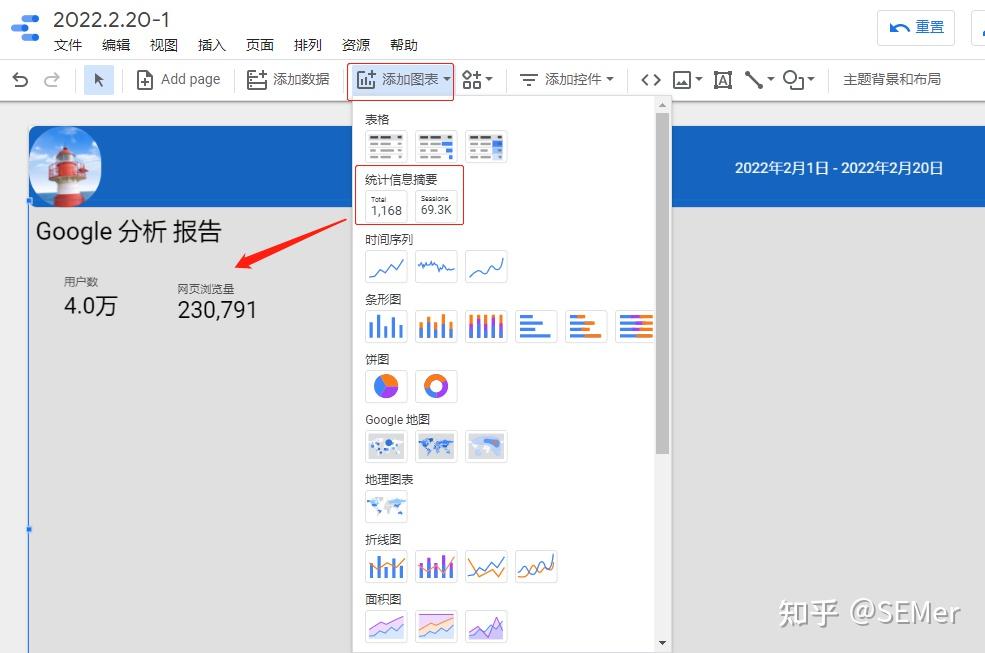Choose the donut pie chart icon
The image size is (985, 653).
436,386
